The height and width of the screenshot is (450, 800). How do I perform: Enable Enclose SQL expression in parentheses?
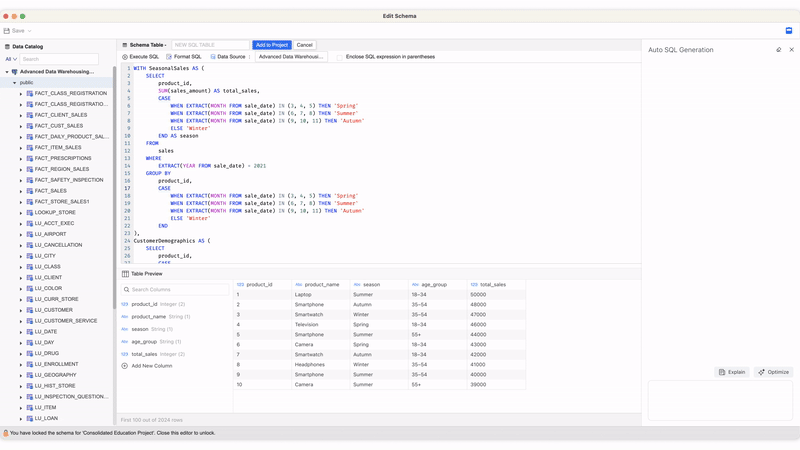(x=340, y=57)
